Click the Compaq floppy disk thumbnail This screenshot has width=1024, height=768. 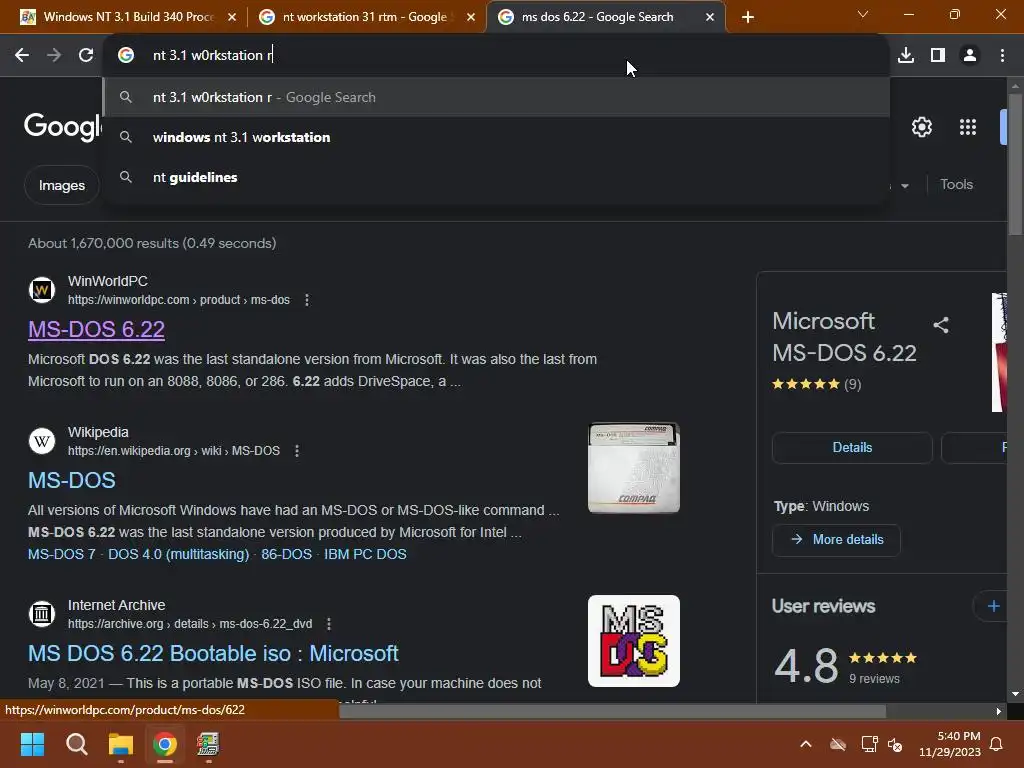click(x=633, y=468)
